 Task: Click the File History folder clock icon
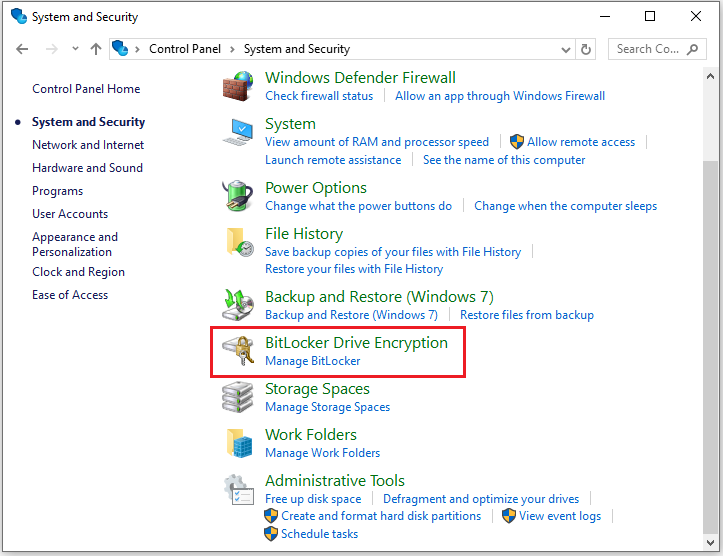coord(240,242)
